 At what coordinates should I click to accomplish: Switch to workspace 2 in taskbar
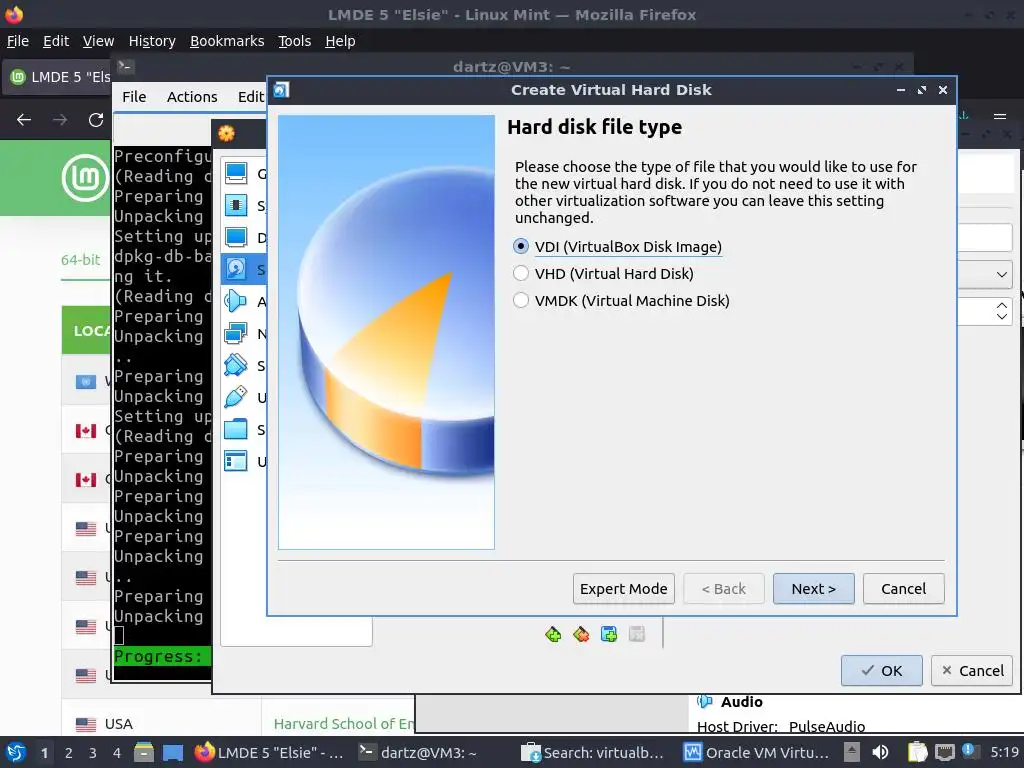[x=69, y=753]
